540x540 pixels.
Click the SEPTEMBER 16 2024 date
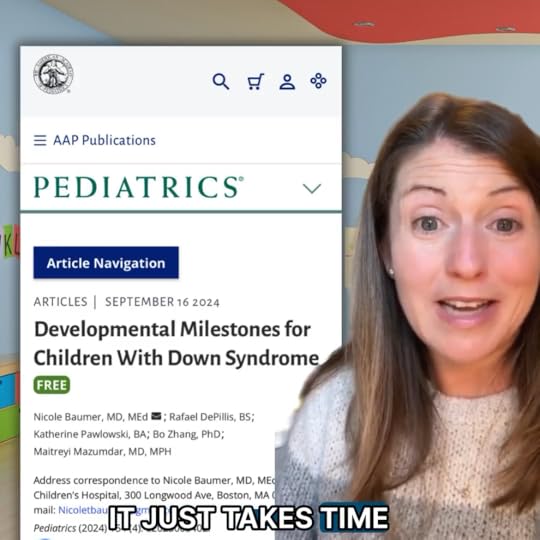[x=162, y=302]
